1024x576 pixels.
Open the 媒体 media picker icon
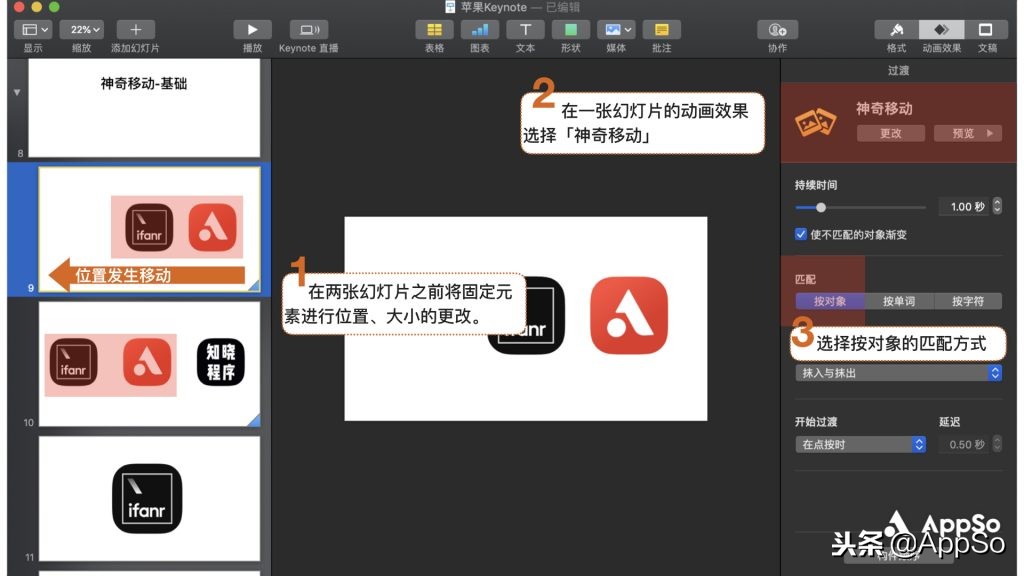click(615, 29)
